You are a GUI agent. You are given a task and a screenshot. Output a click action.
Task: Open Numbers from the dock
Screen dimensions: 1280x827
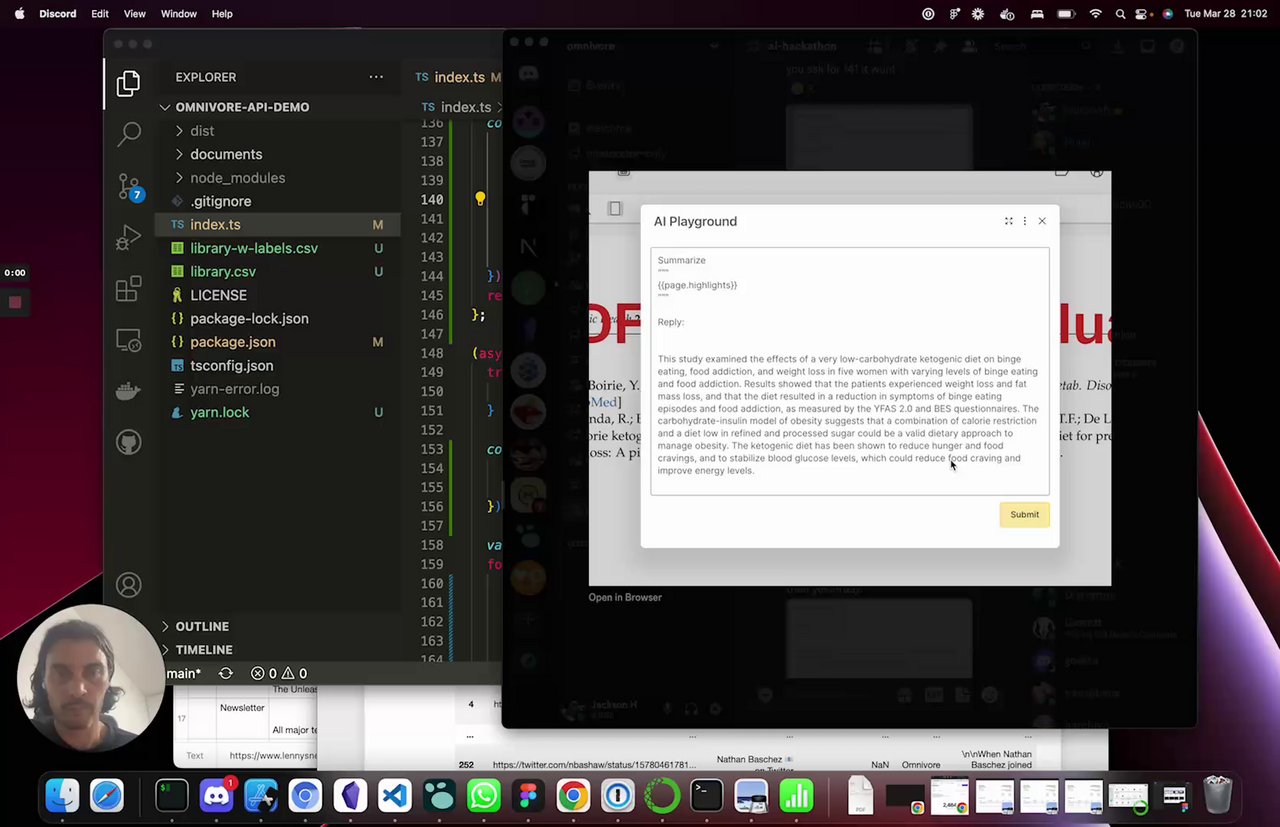[x=796, y=796]
